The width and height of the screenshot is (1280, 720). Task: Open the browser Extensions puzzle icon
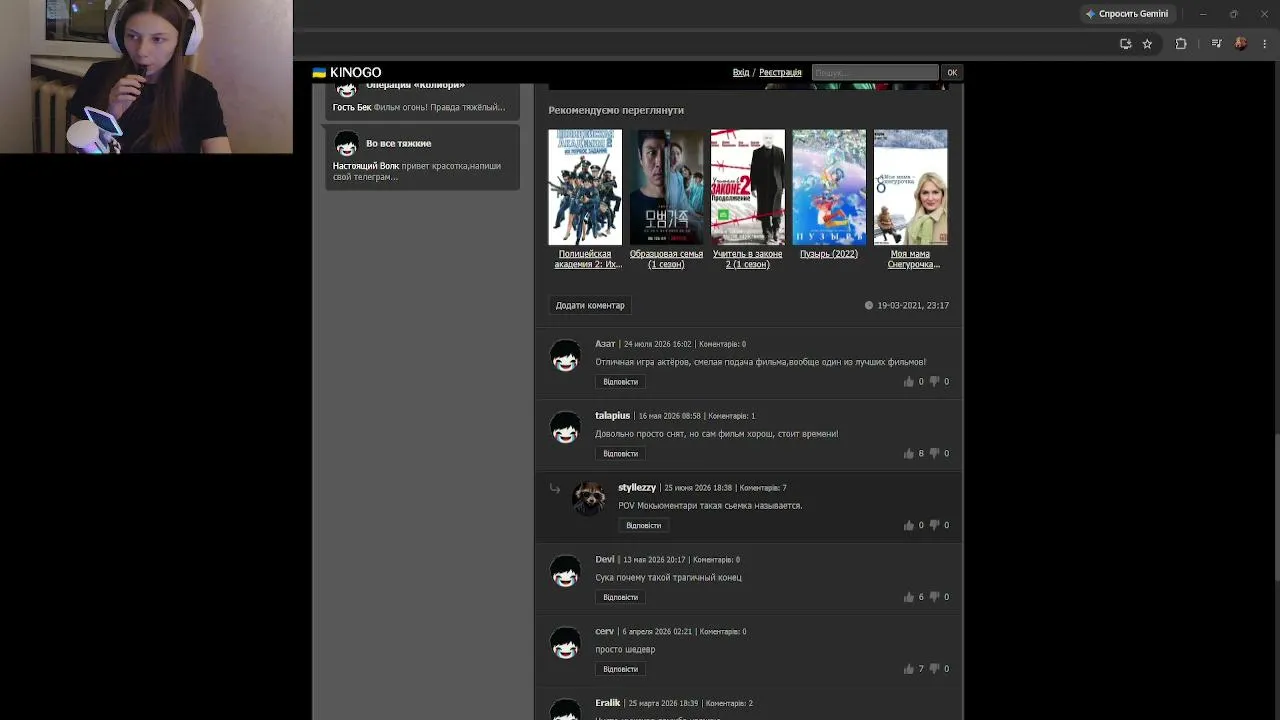click(1181, 44)
